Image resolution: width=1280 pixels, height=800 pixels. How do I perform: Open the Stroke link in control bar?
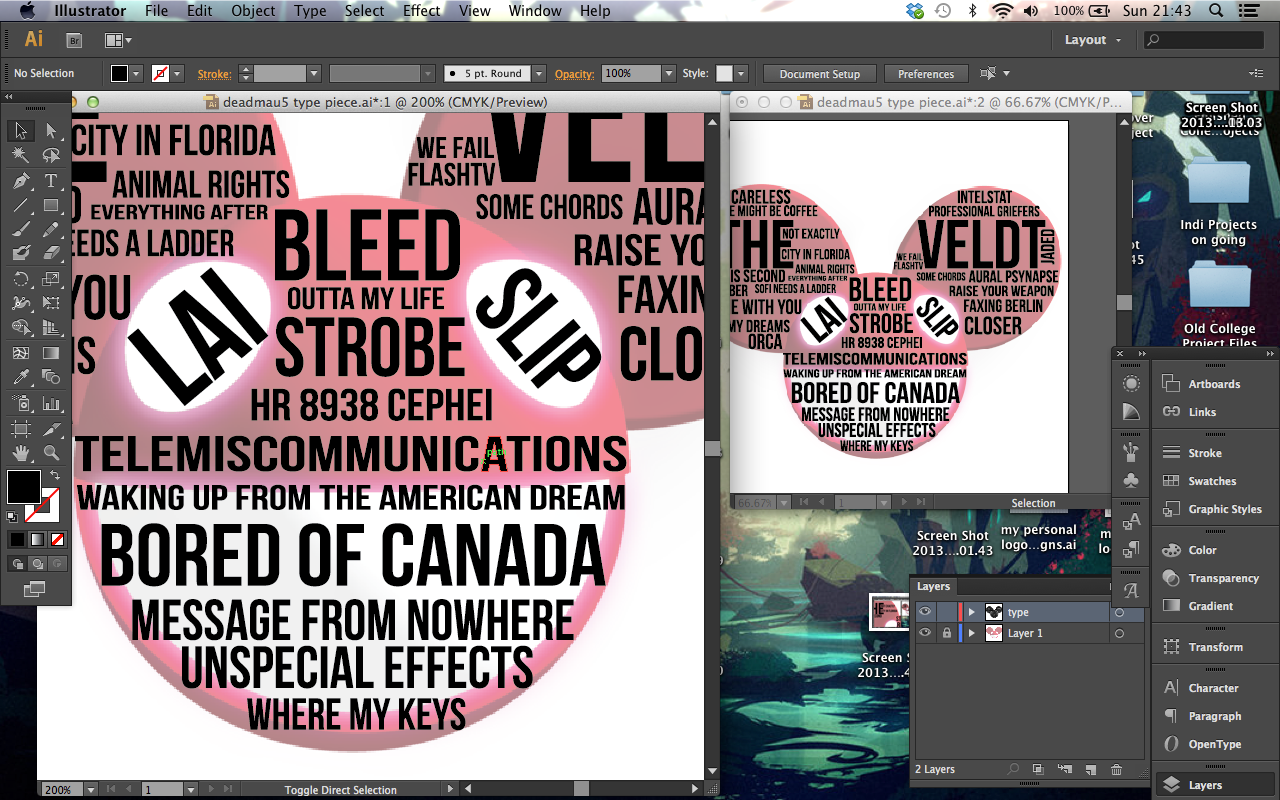tap(214, 74)
